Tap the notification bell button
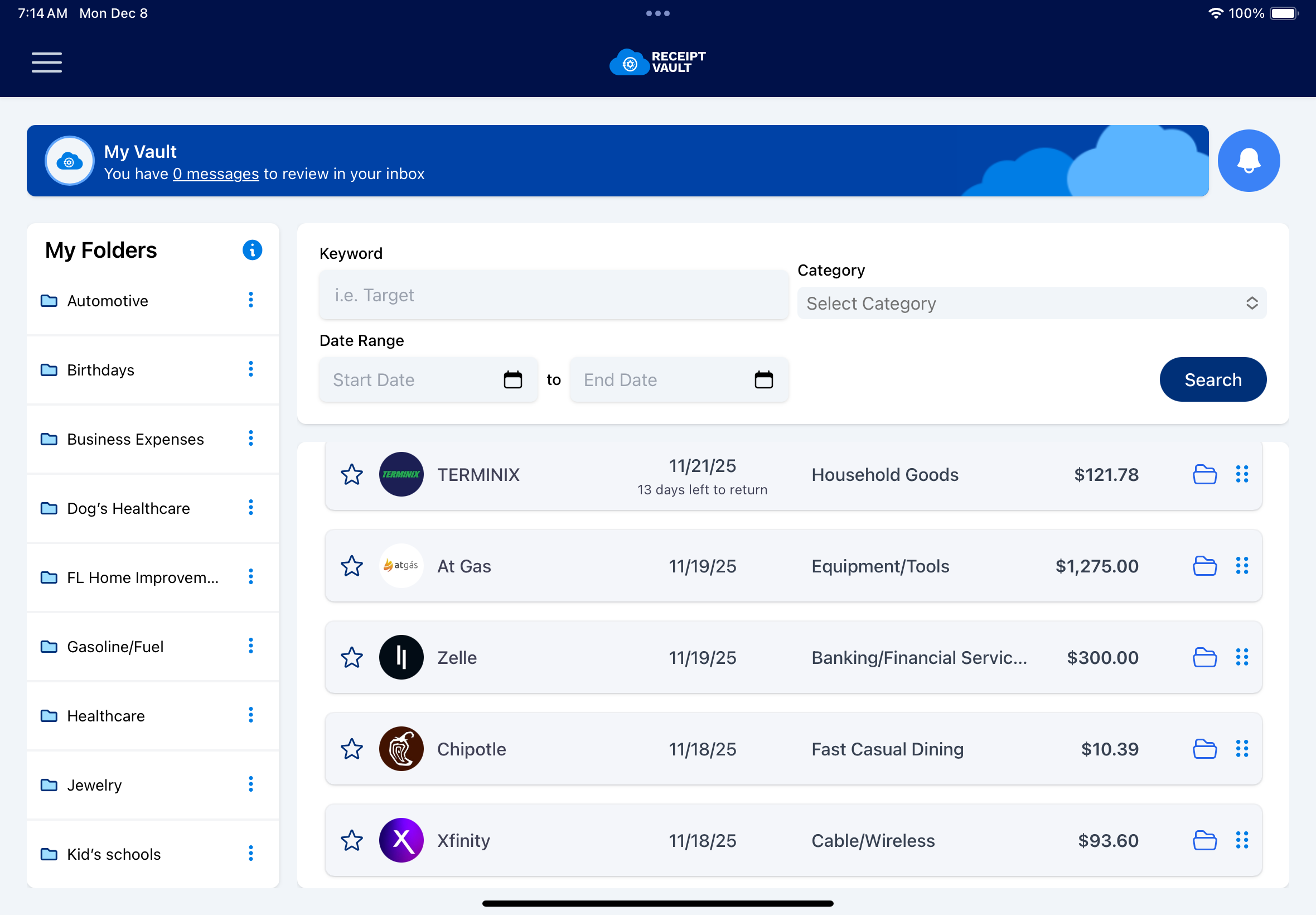 (x=1249, y=161)
